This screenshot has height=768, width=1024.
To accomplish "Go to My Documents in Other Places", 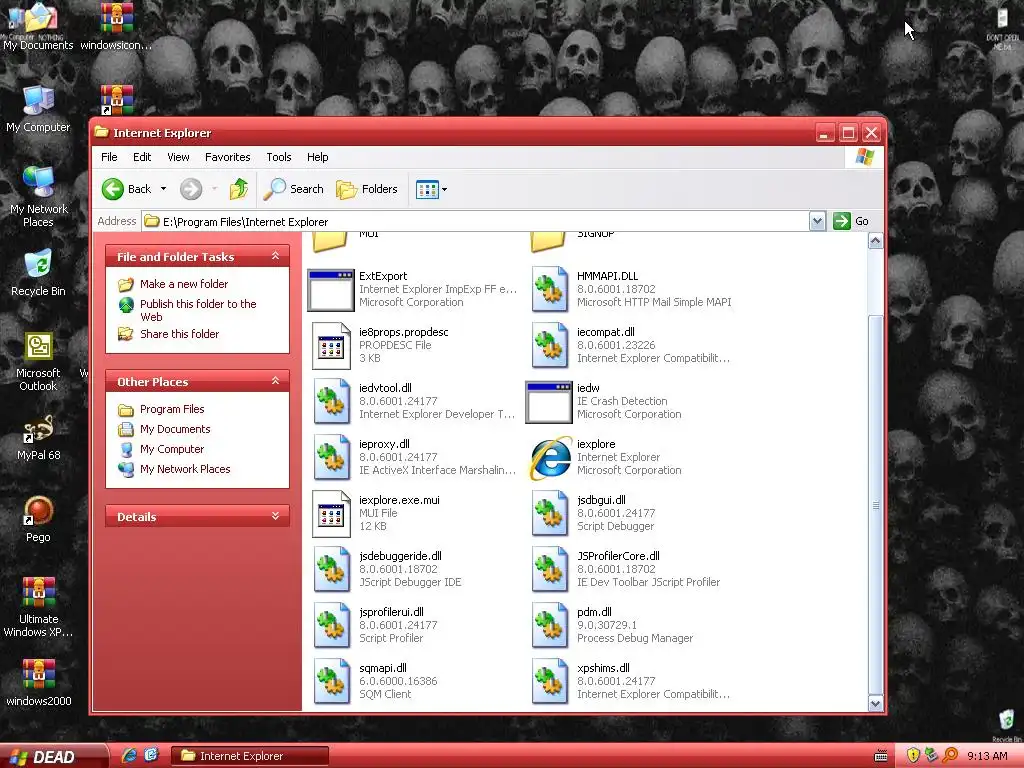I will click(174, 429).
